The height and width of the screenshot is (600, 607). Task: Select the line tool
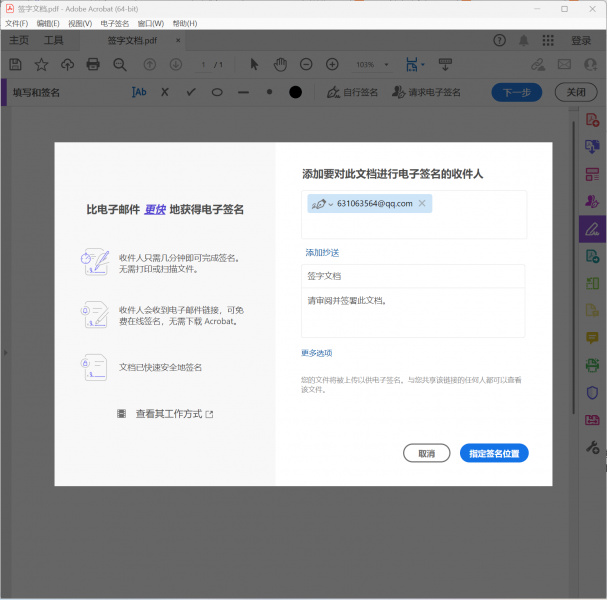pos(243,92)
